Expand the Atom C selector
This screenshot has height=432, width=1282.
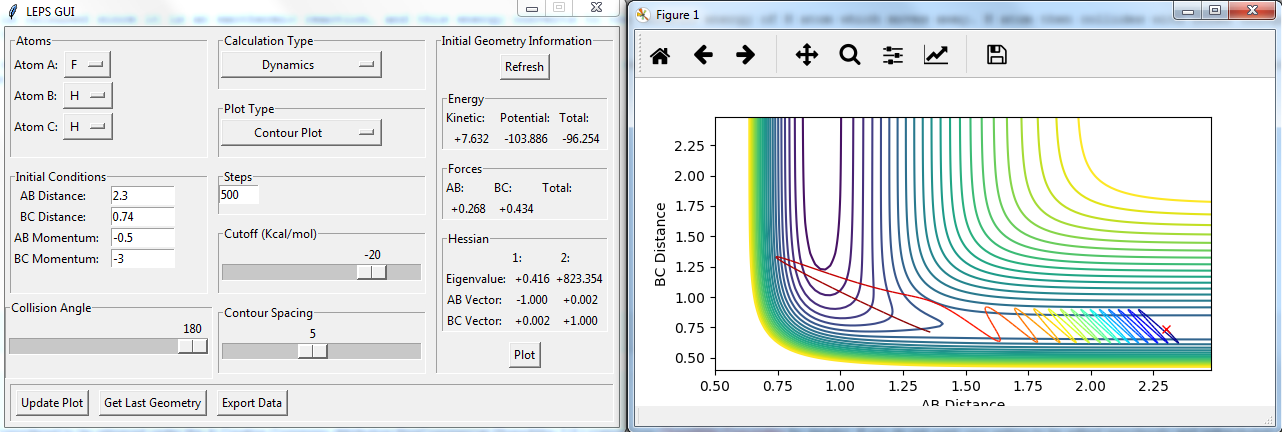tap(87, 127)
